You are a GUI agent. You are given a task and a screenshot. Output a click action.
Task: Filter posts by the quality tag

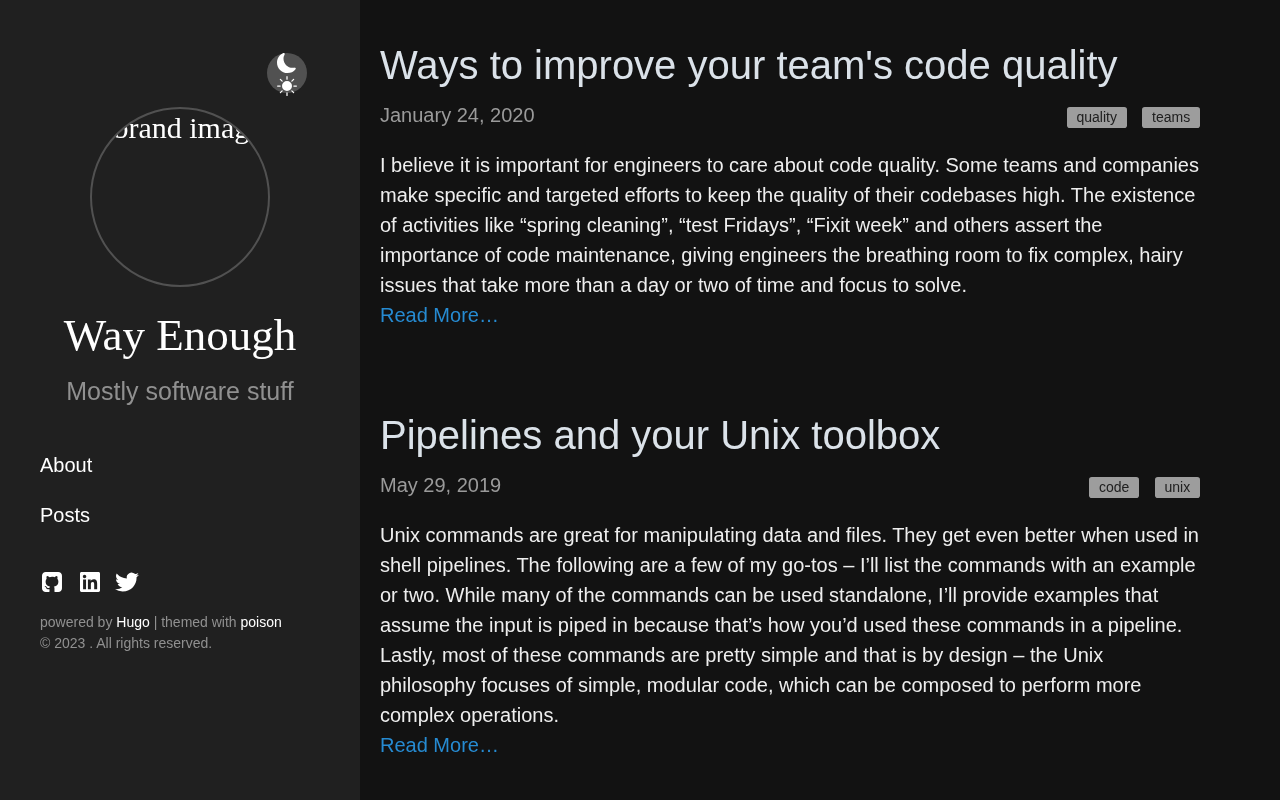[1096, 117]
